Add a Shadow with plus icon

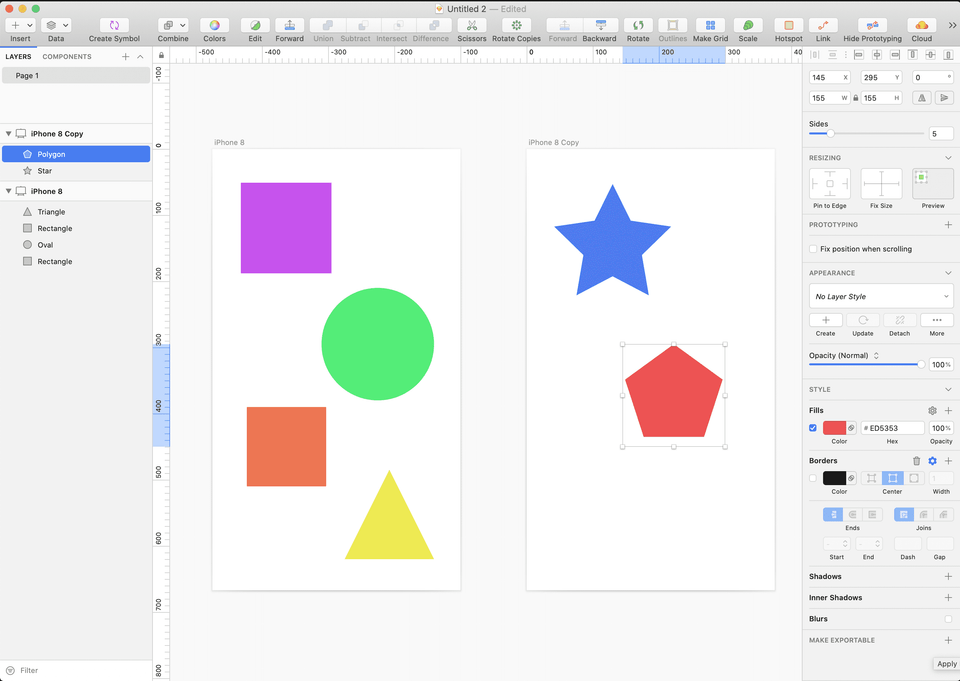(x=948, y=577)
